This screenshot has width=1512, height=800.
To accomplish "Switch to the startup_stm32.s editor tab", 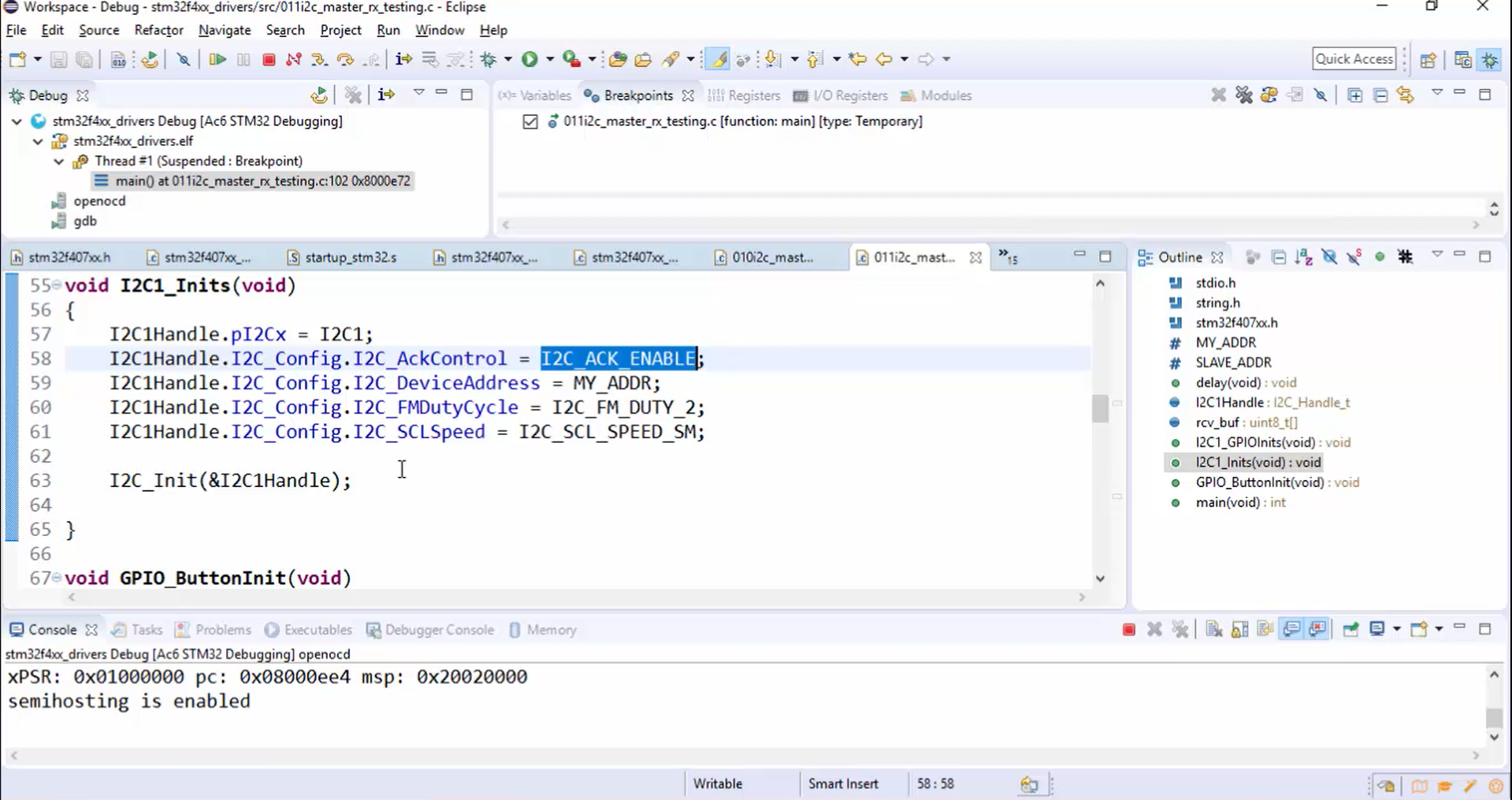I will coord(342,257).
